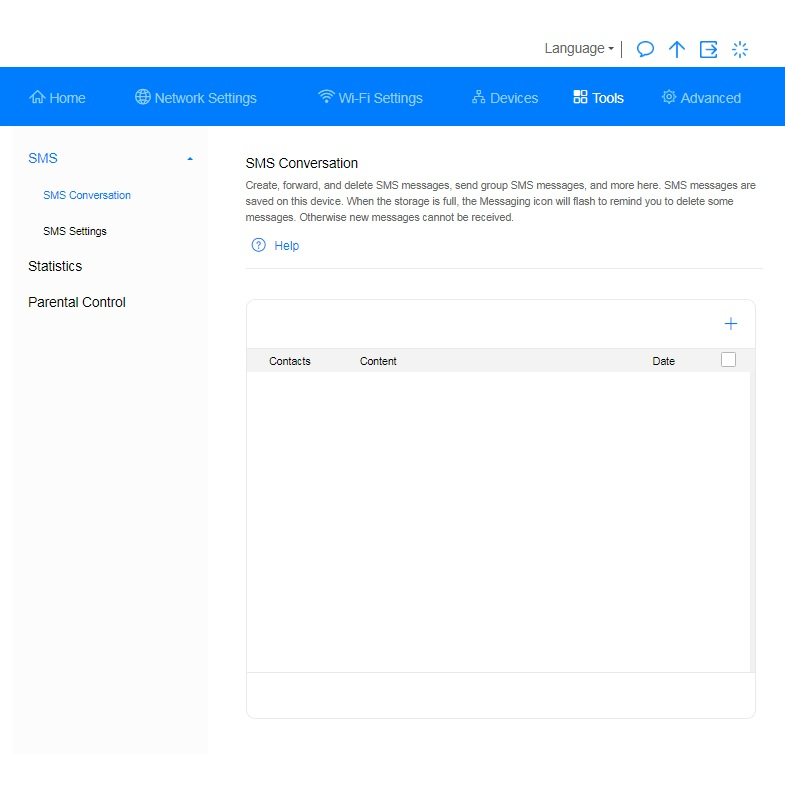Open the Network Settings tab
785x785 pixels.
[196, 98]
